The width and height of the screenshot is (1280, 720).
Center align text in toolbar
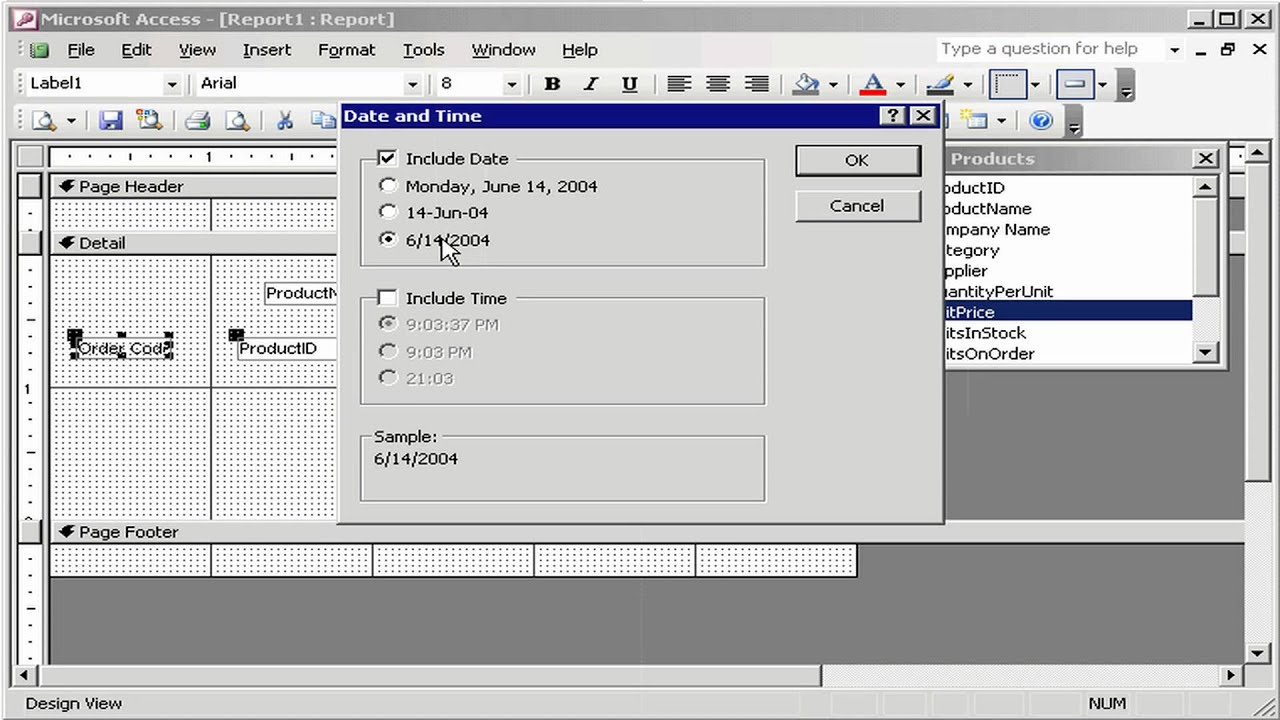(x=718, y=84)
